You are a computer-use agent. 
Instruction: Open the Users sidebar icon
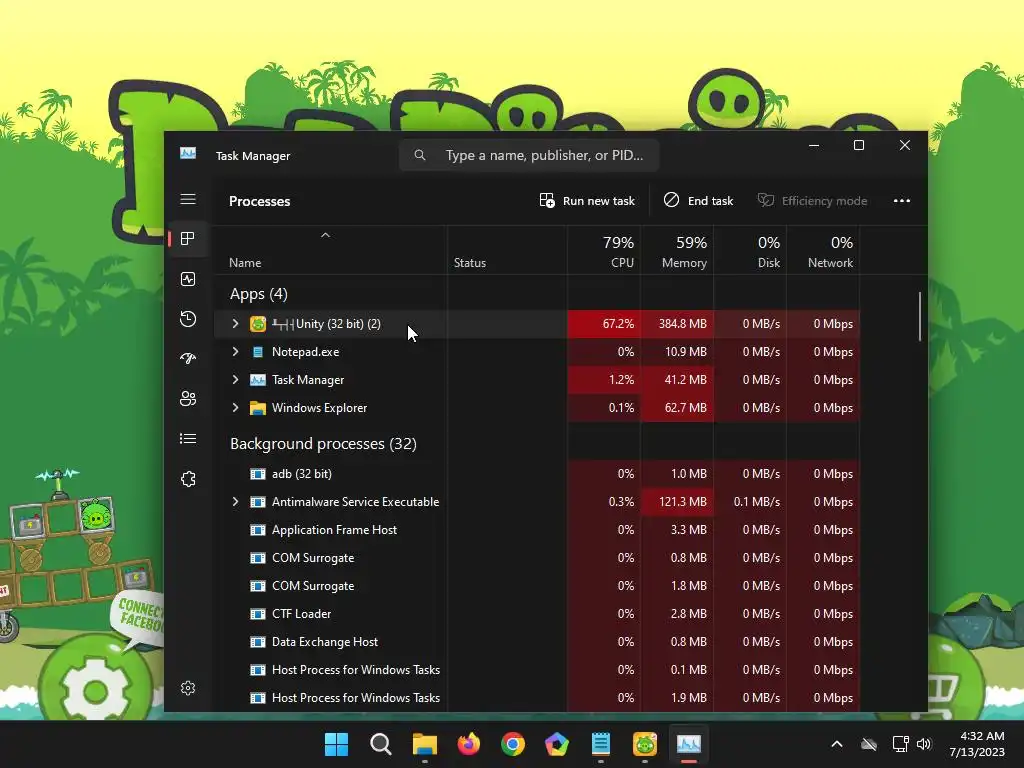(x=188, y=398)
